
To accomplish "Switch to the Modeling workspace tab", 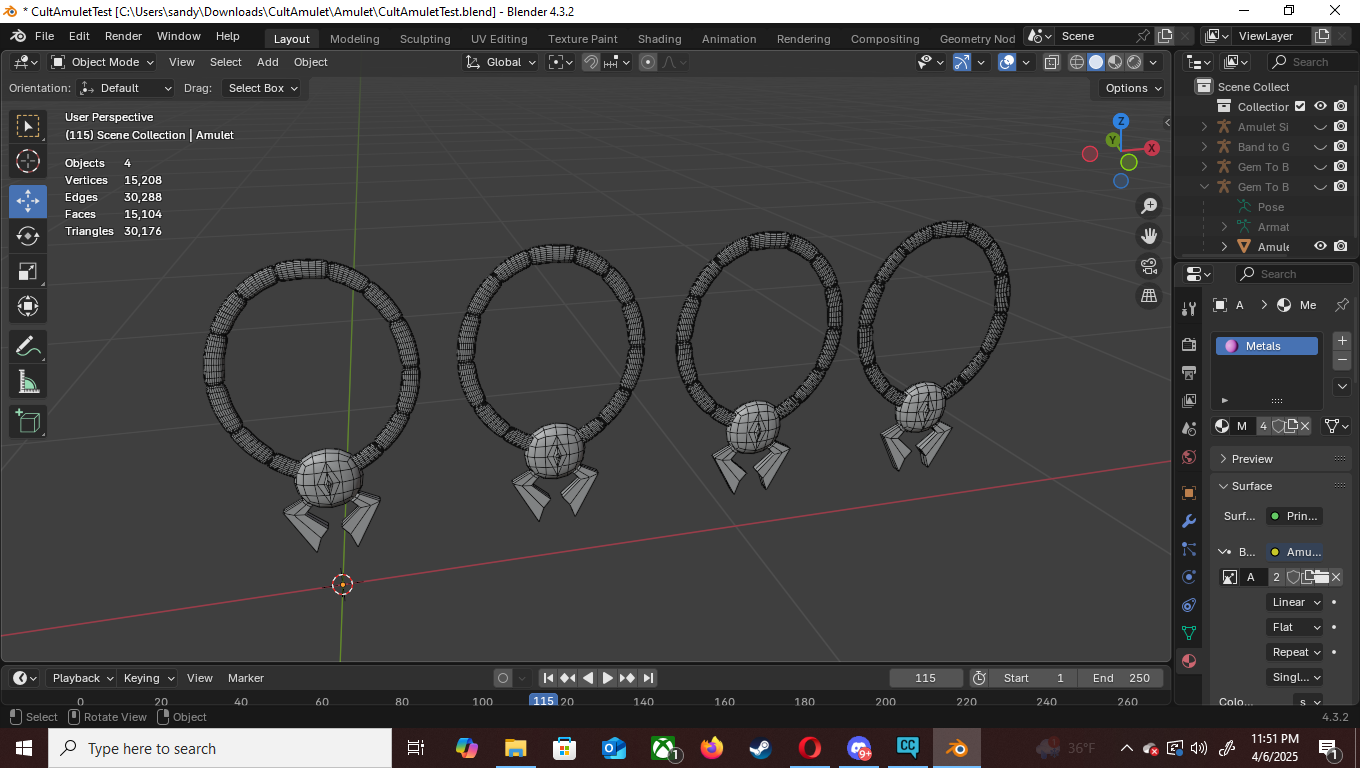I will pos(355,39).
